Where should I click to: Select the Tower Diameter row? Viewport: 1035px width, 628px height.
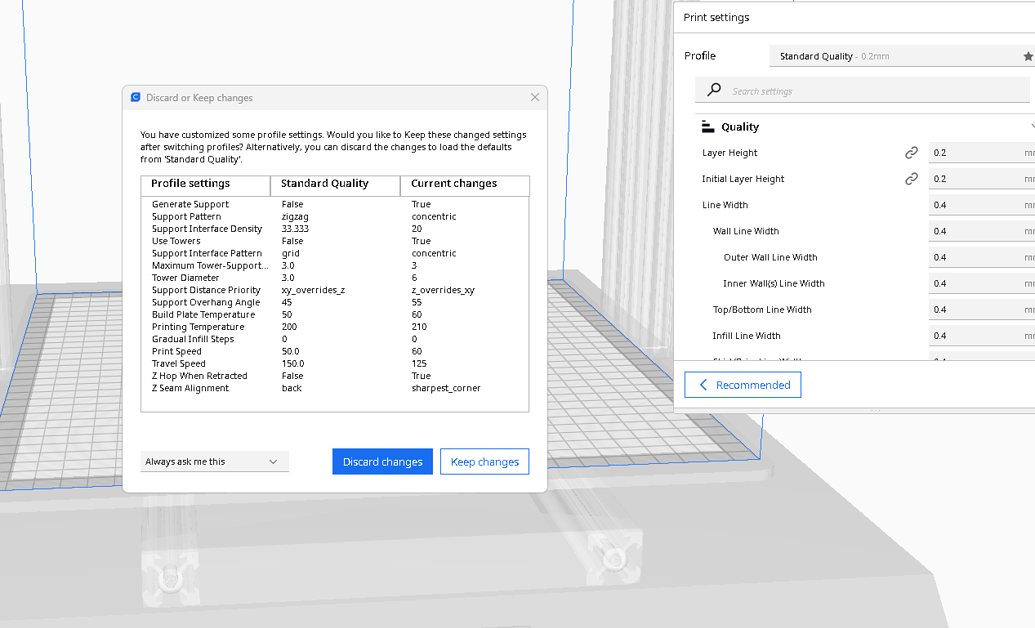click(335, 278)
